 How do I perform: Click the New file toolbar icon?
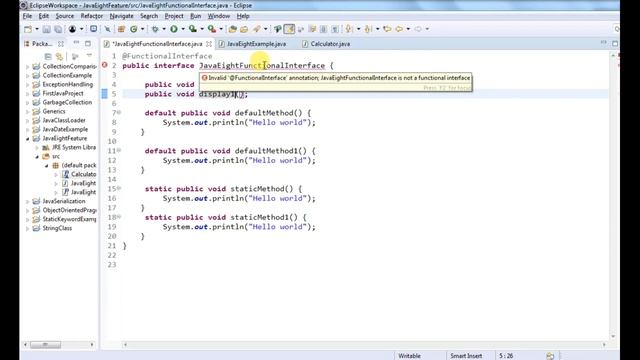(x=28, y=29)
